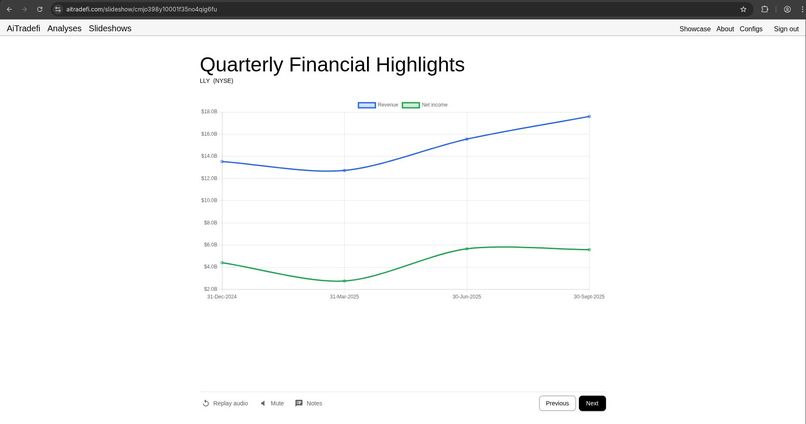View site information icon in address bar
806x424 pixels.
point(58,9)
